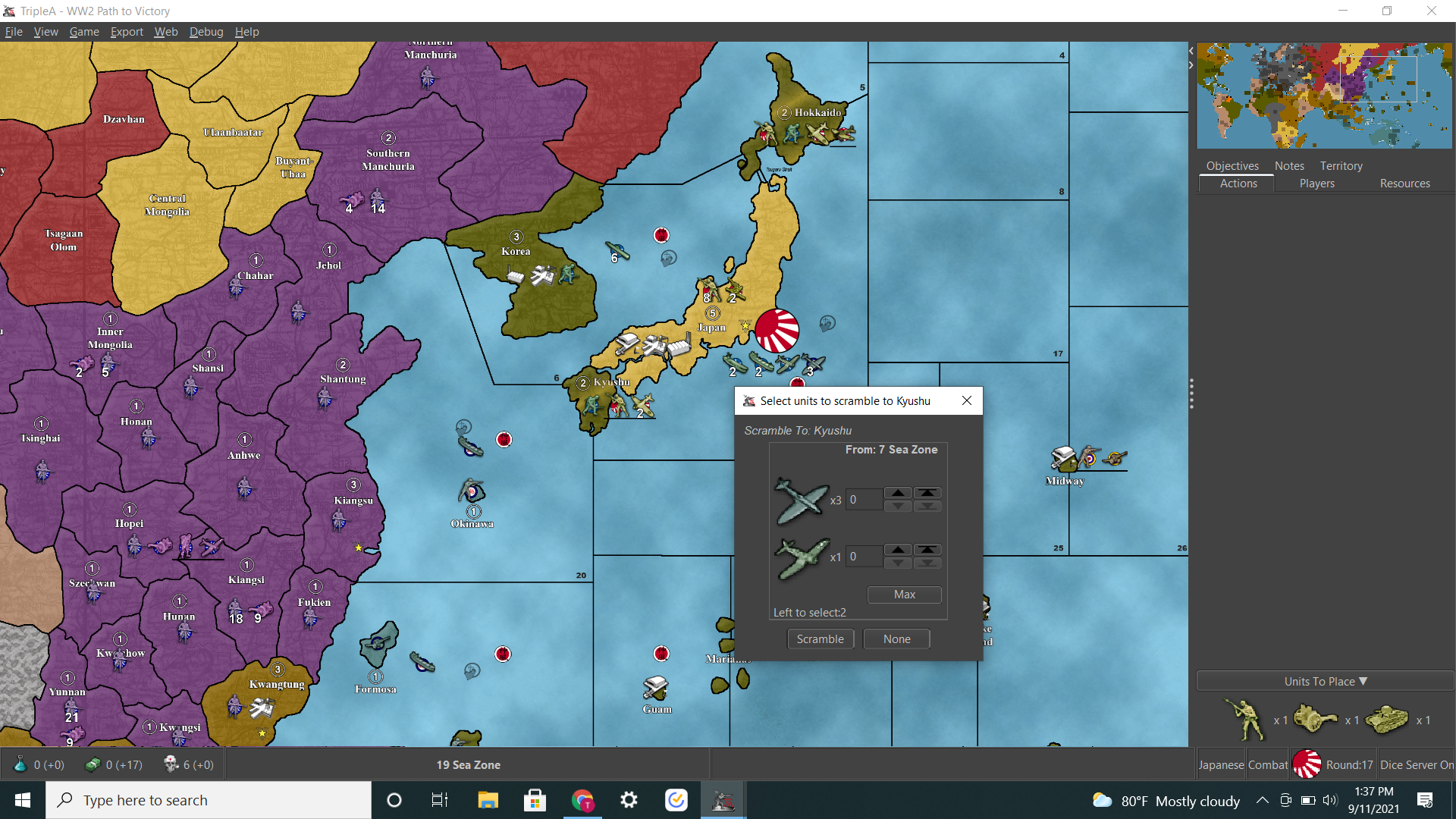Select the Hokkaido unit stack

click(x=805, y=133)
